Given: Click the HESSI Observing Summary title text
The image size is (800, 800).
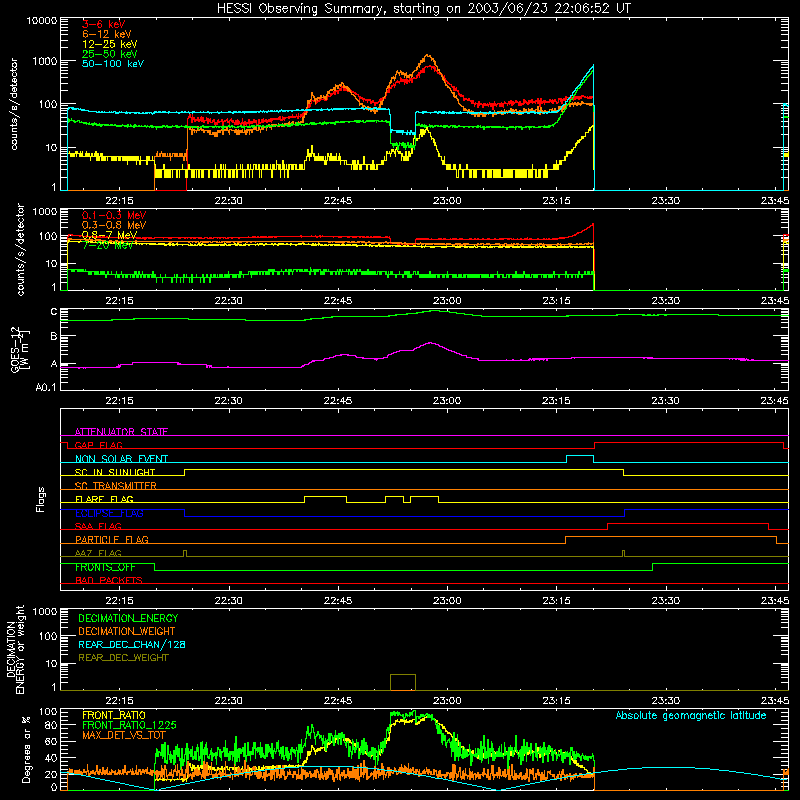Looking at the screenshot, I should coord(423,9).
